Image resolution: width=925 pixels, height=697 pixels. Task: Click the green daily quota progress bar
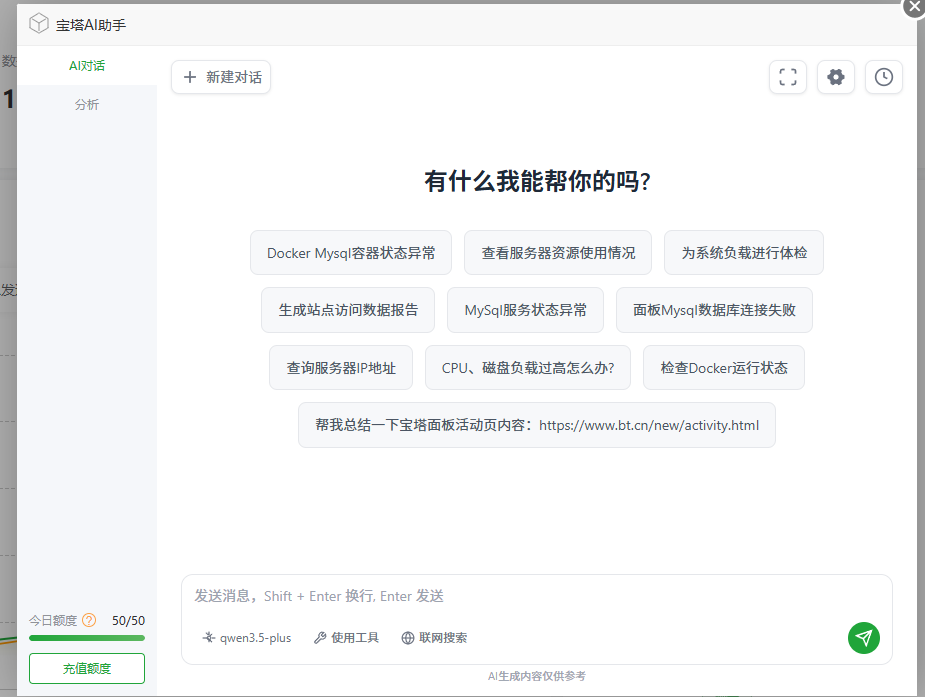pos(87,638)
